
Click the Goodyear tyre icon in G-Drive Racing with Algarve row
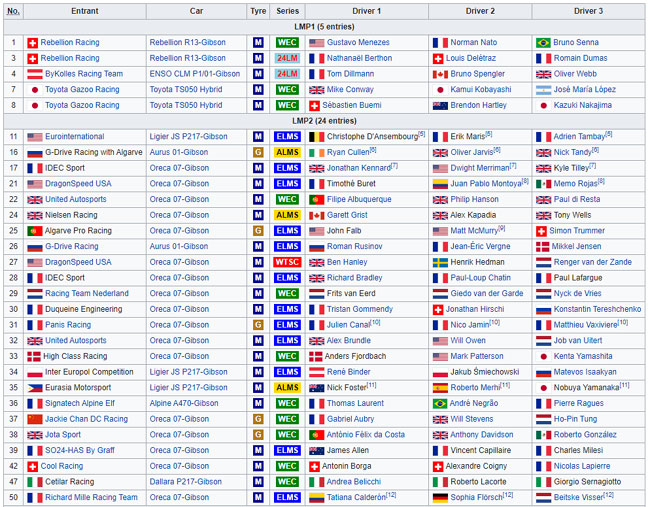coord(258,152)
